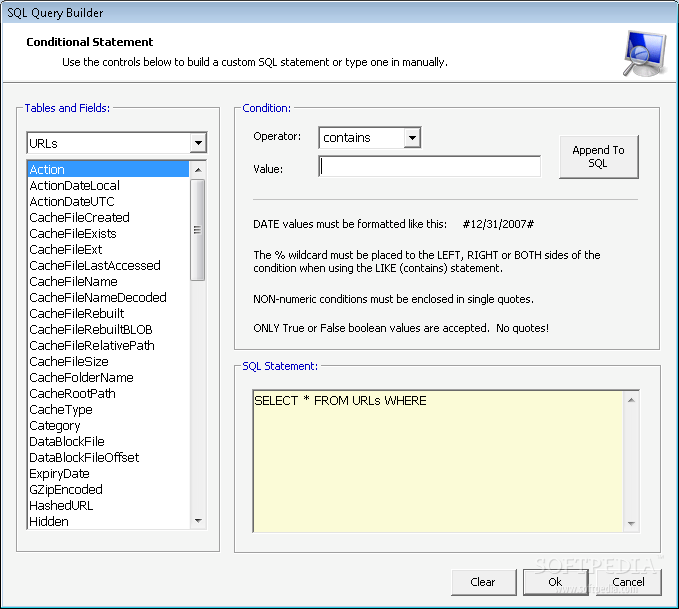Select the Hidden field
This screenshot has height=609, width=679.
point(109,522)
